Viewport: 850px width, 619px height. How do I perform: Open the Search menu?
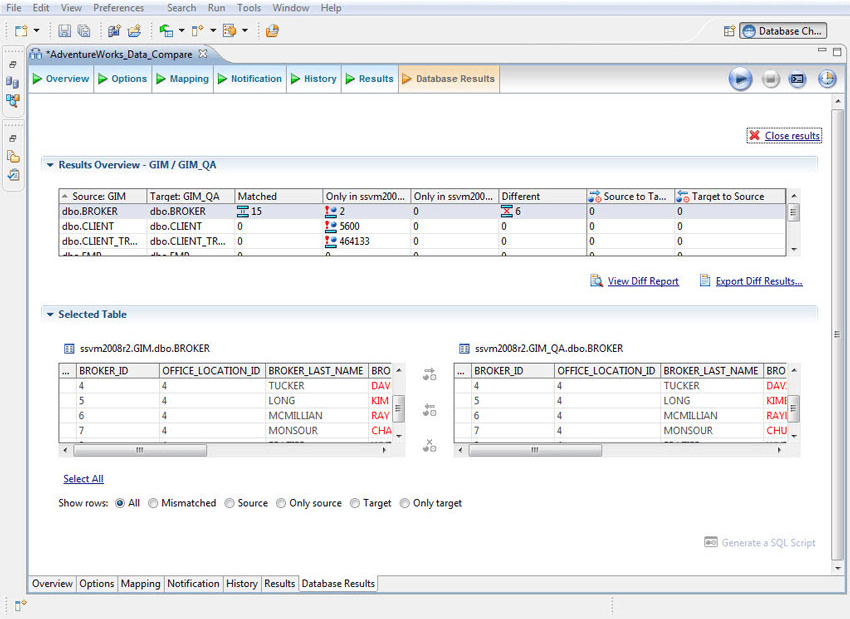click(182, 8)
